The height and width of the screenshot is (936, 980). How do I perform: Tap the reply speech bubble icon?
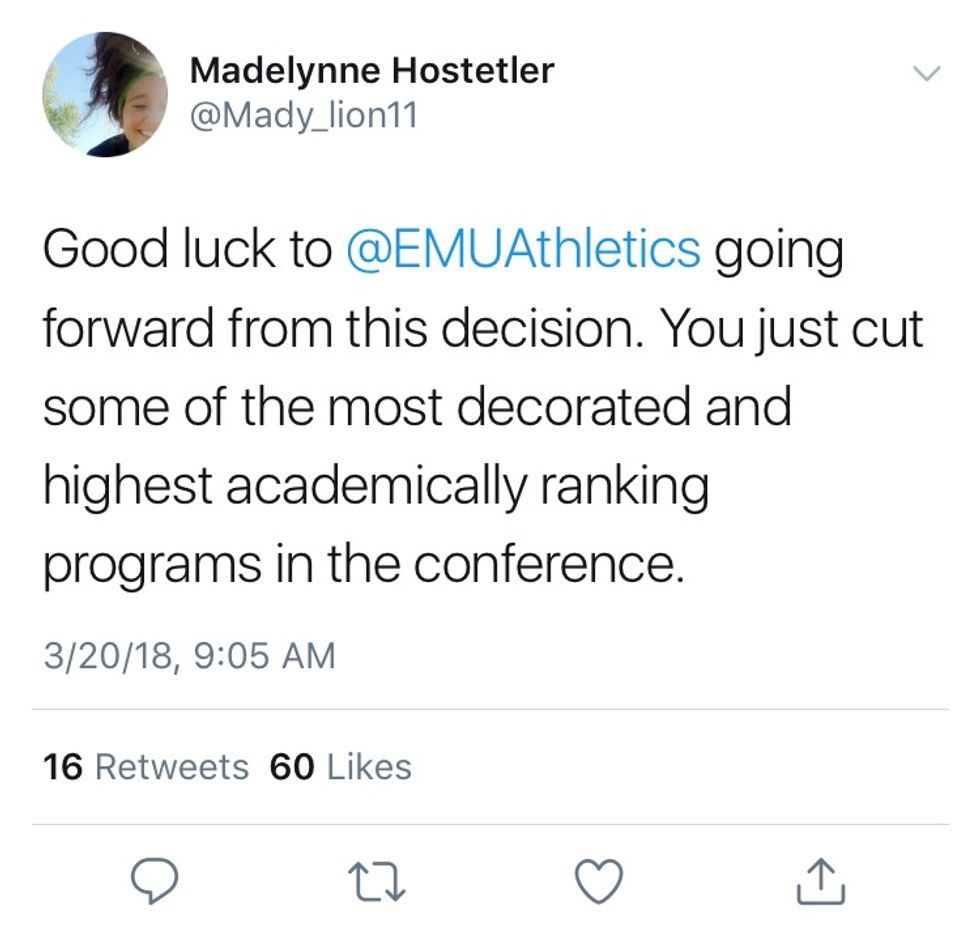coord(155,881)
